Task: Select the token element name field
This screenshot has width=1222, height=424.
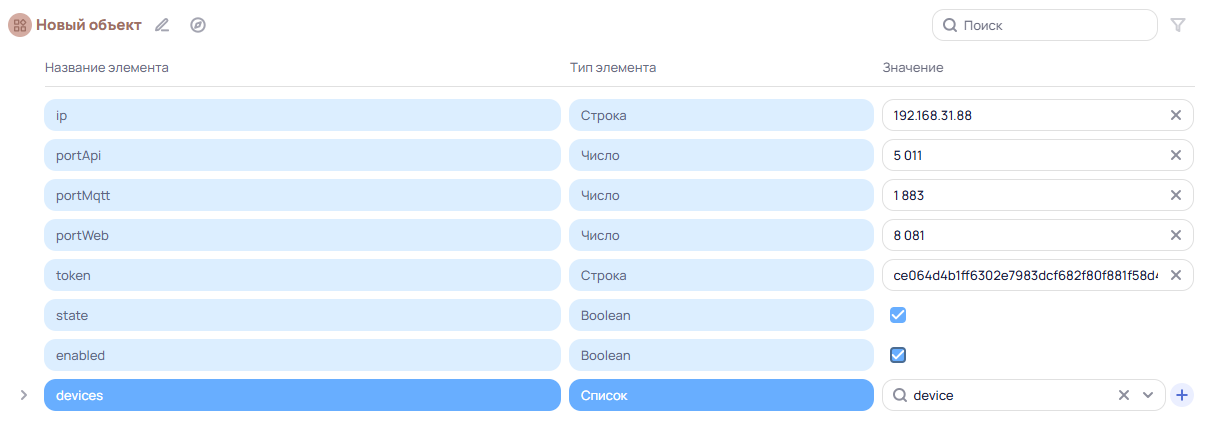Action: pyautogui.click(x=301, y=275)
